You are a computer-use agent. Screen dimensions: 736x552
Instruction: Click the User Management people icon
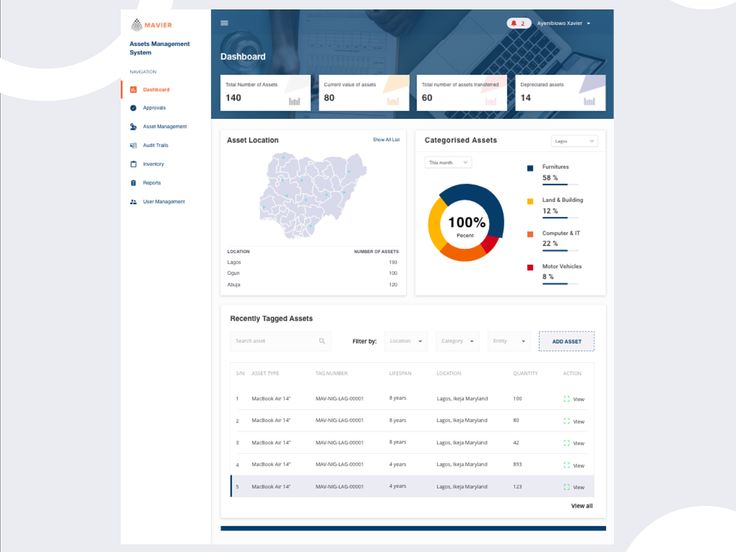(x=133, y=202)
